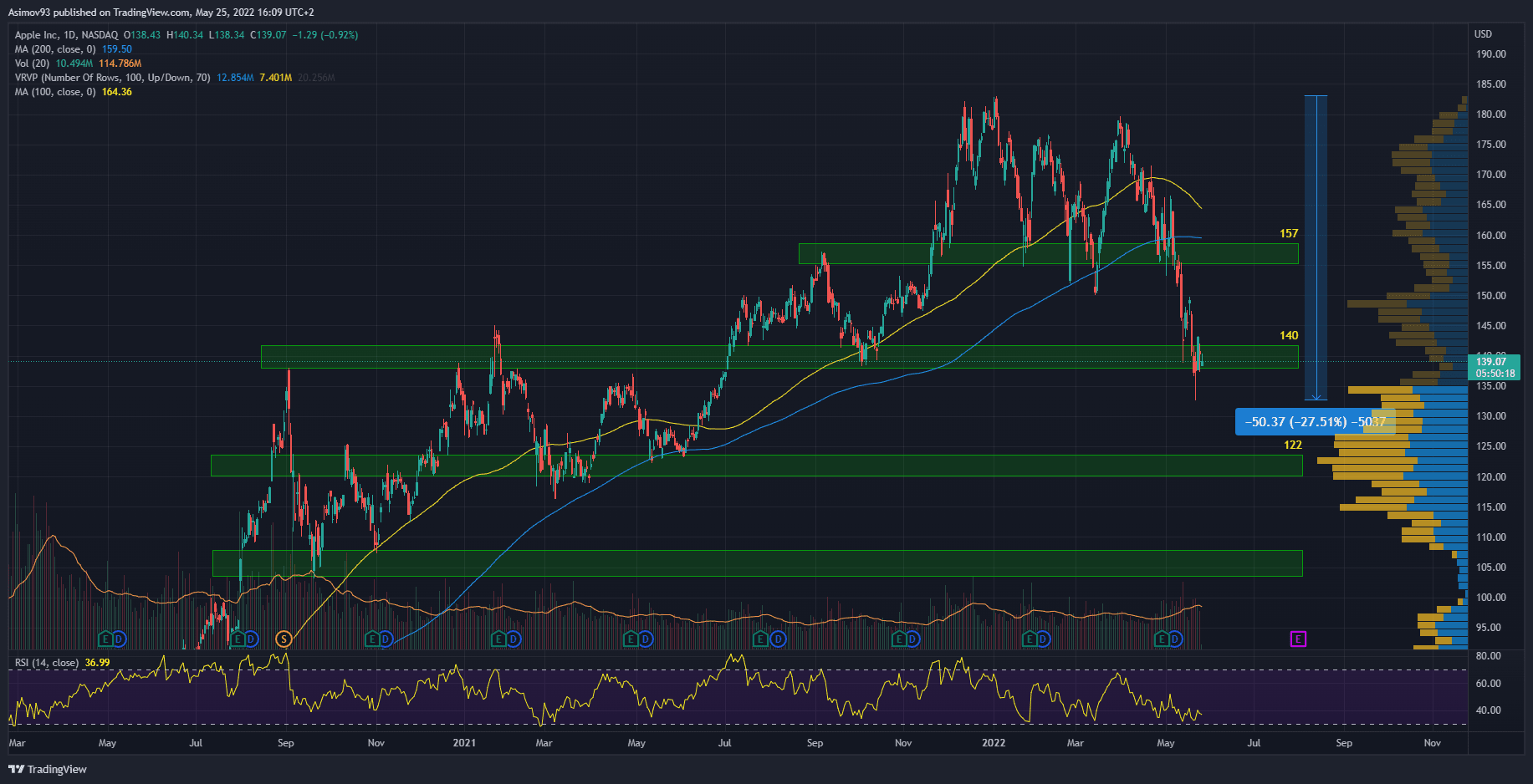
Task: Click the TradingView logo at bottom left
Action: [48, 769]
